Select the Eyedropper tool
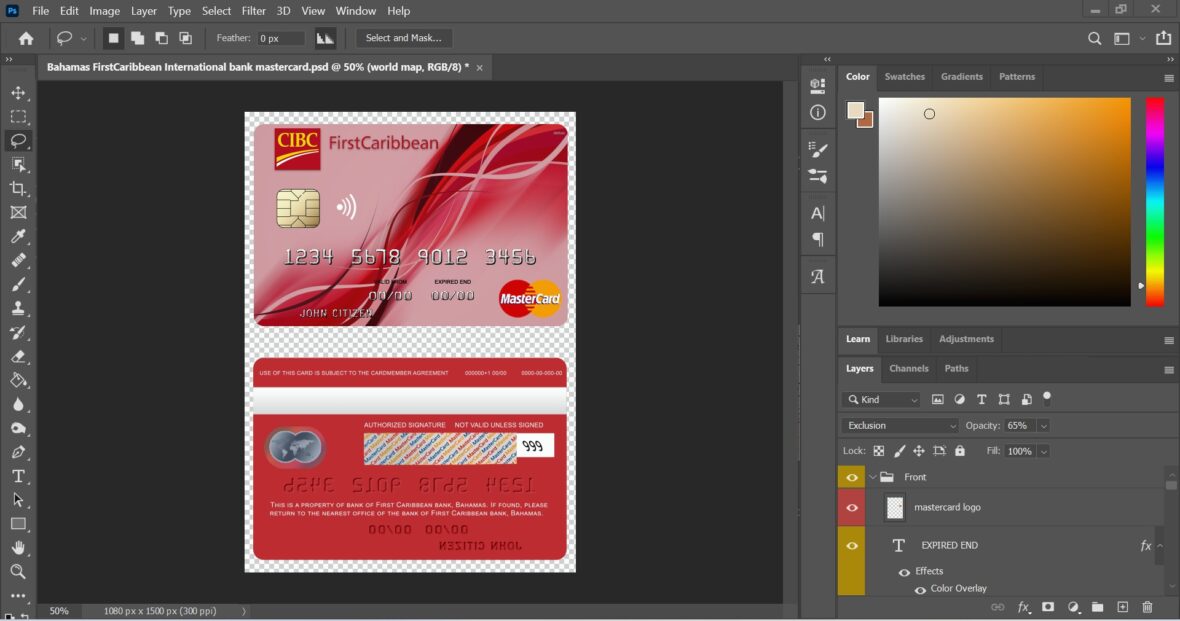 tap(18, 236)
